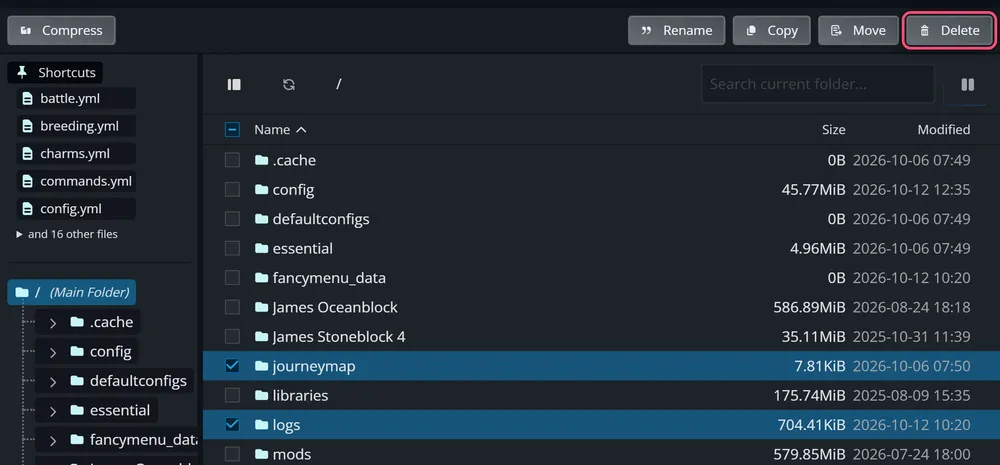This screenshot has width=1000, height=465.
Task: Expand fancymenu_data node in tree
Action: (53, 439)
